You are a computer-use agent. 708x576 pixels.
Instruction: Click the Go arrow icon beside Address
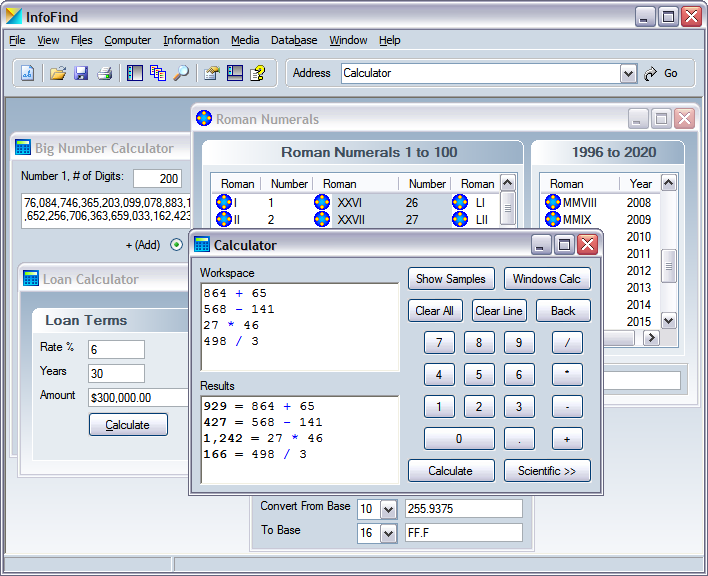651,73
